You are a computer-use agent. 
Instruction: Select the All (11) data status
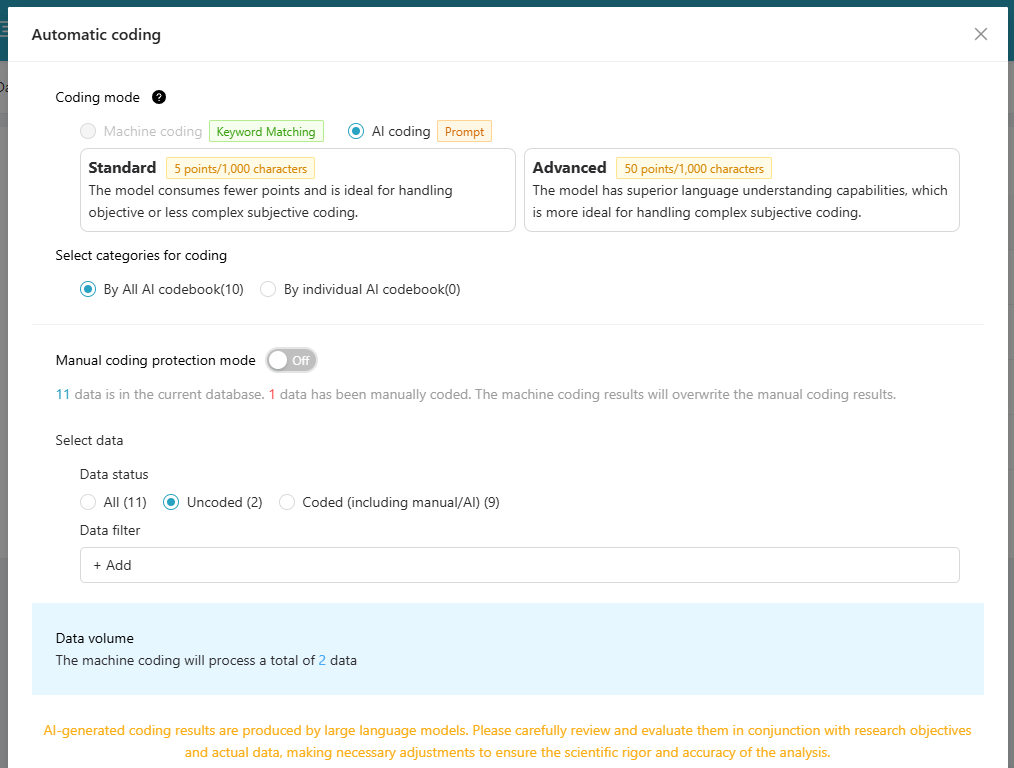(x=89, y=502)
